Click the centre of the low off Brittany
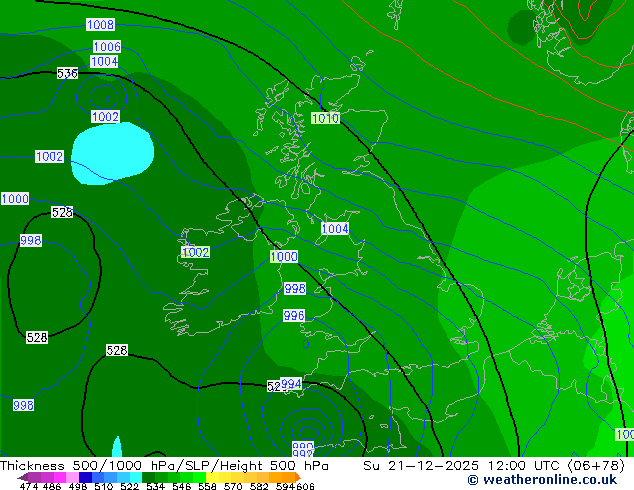This screenshot has width=634, height=490. click(x=308, y=433)
